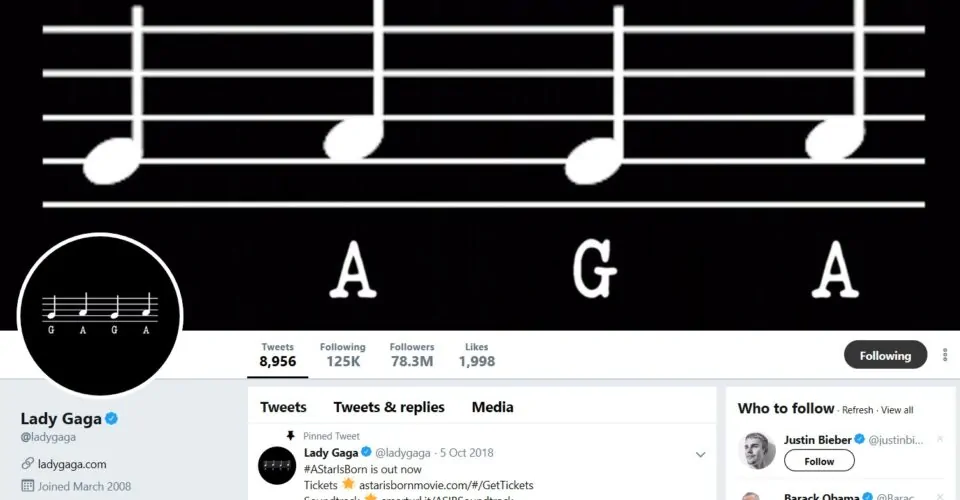This screenshot has height=500, width=960.
Task: Open the Followers count 78.3M
Action: pyautogui.click(x=411, y=355)
